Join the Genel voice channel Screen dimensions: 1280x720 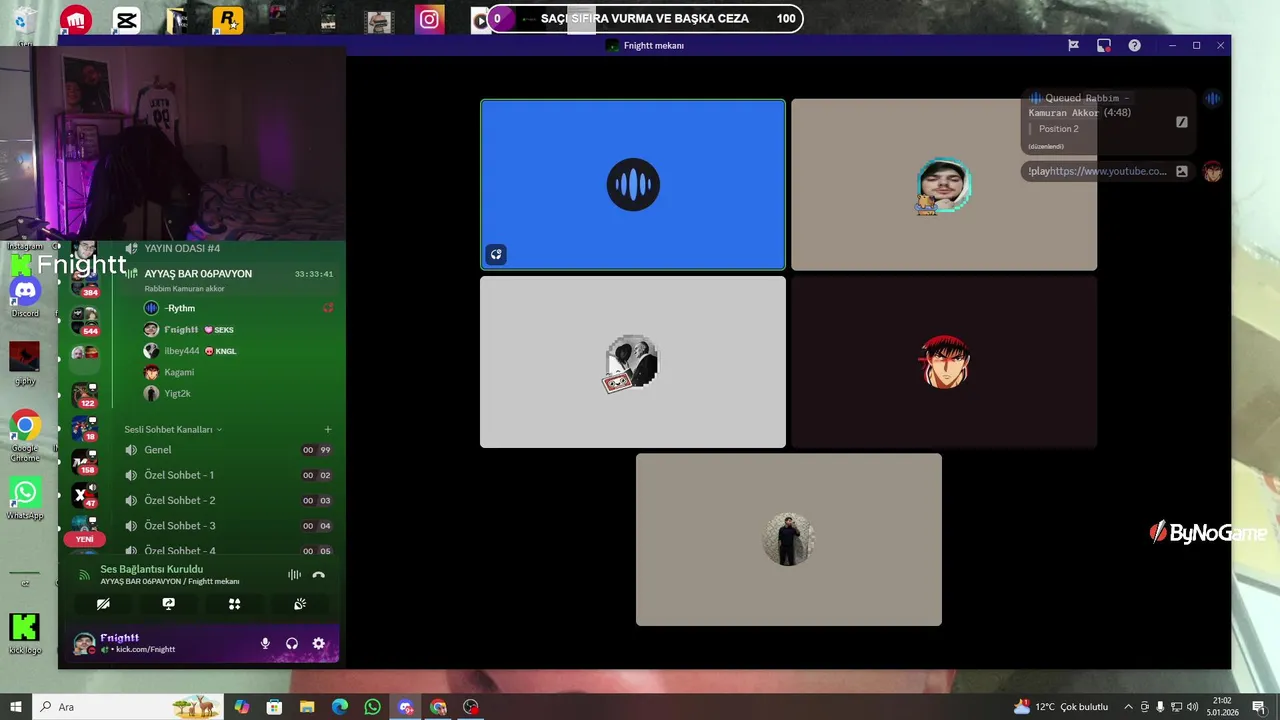(x=228, y=450)
